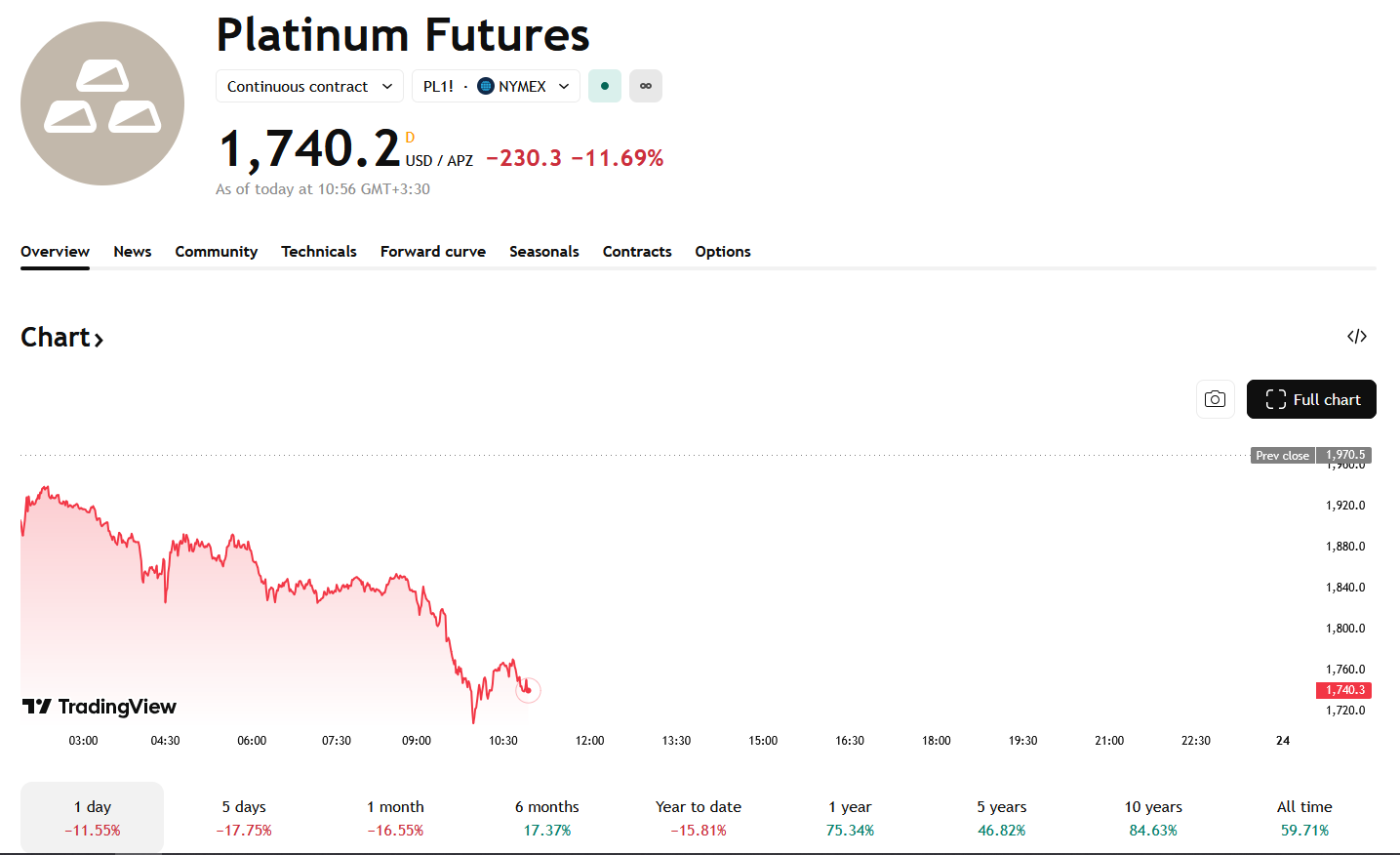Screen dimensions: 1400x855
Task: Click the 1,740.3 current price label
Action: pyautogui.click(x=1344, y=690)
